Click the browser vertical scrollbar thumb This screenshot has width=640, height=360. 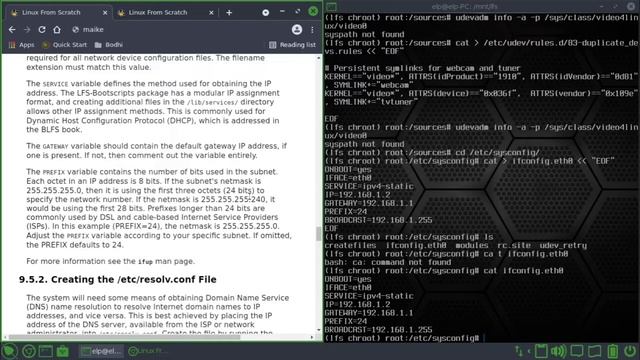[x=318, y=234]
